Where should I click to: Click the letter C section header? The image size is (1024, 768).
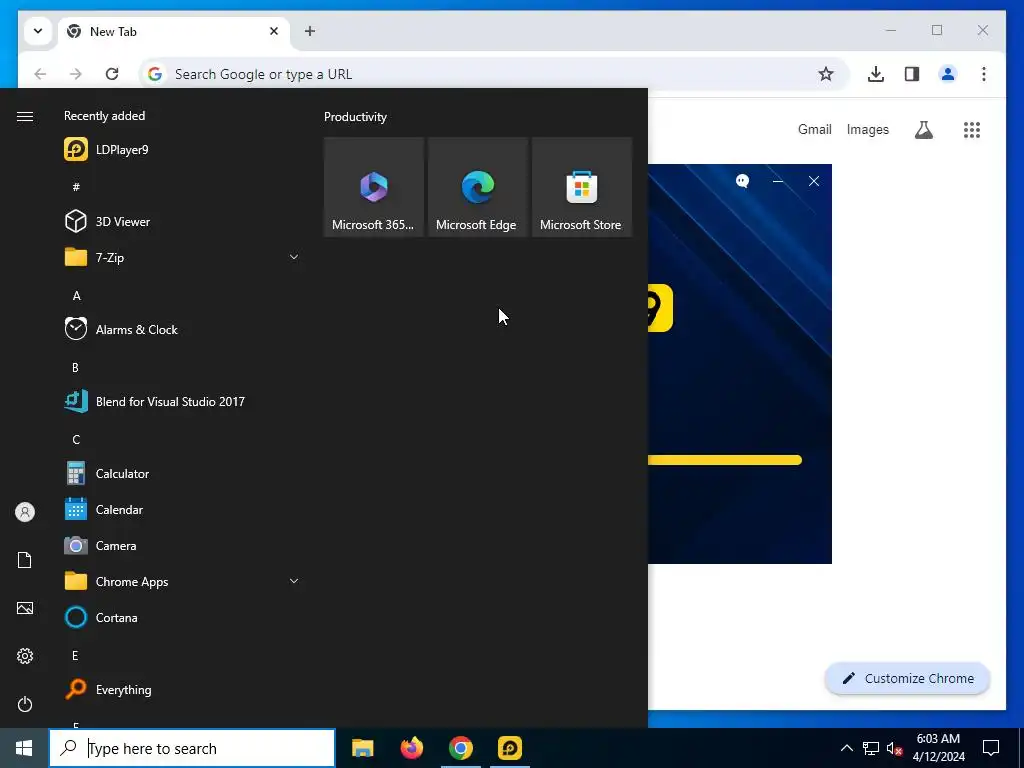[x=76, y=440]
